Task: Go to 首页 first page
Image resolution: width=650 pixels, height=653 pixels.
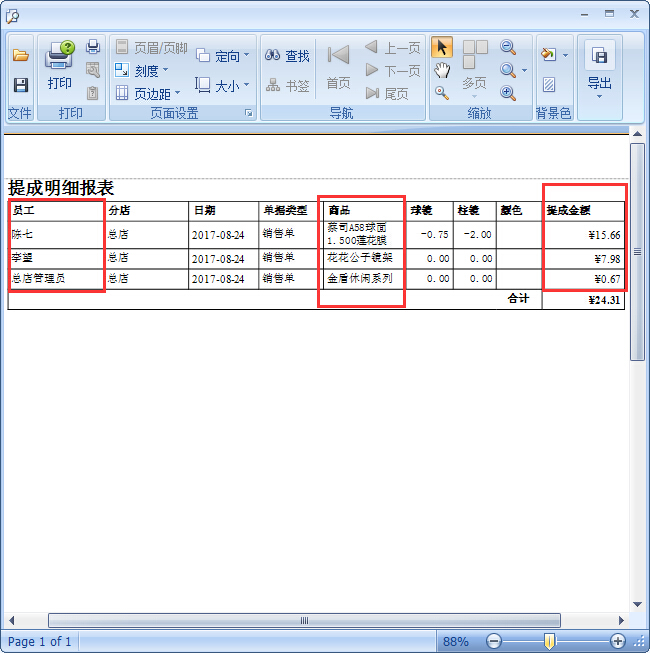Action: click(x=338, y=67)
